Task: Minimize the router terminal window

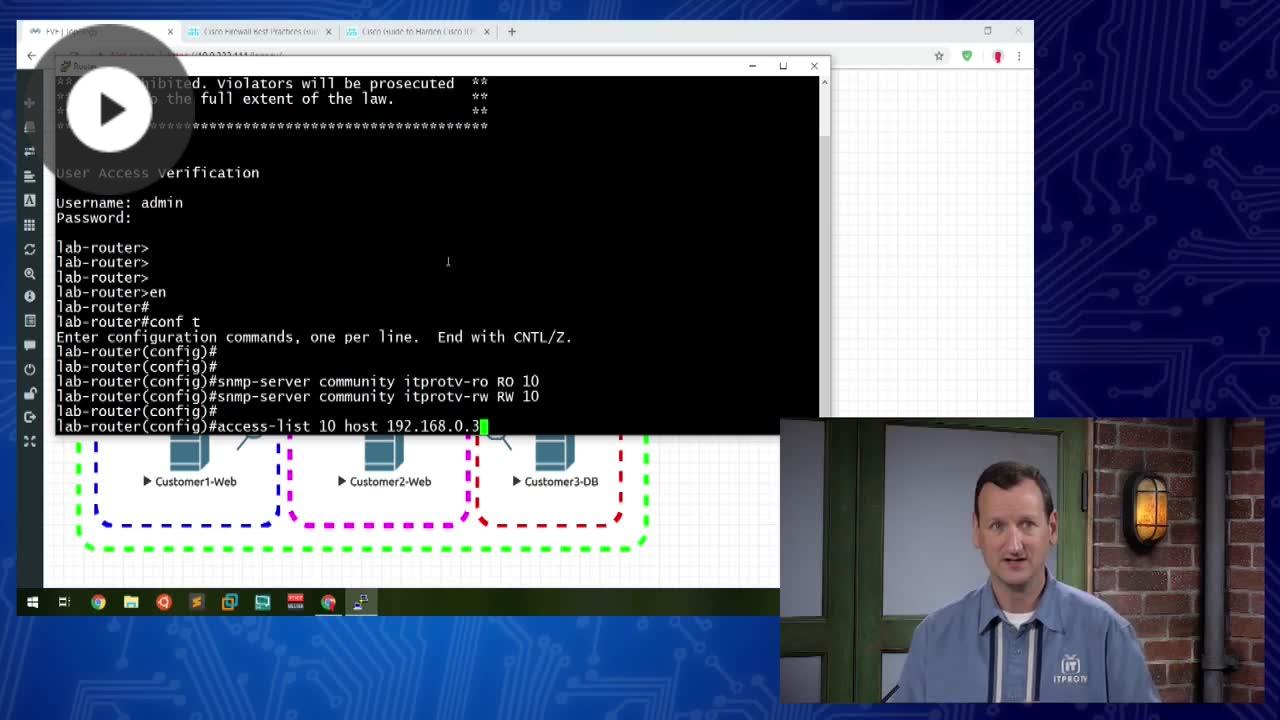Action: [x=752, y=66]
